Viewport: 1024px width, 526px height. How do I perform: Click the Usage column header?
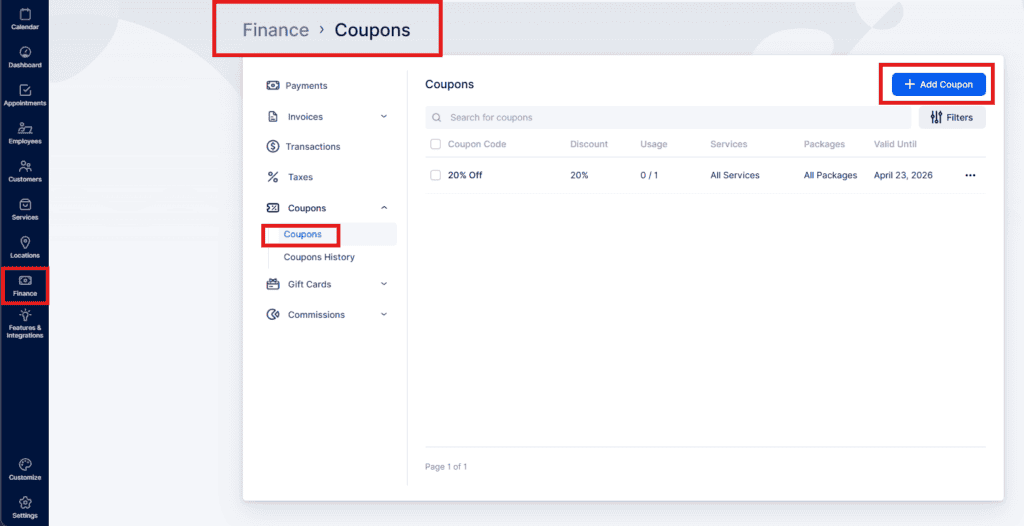654,144
